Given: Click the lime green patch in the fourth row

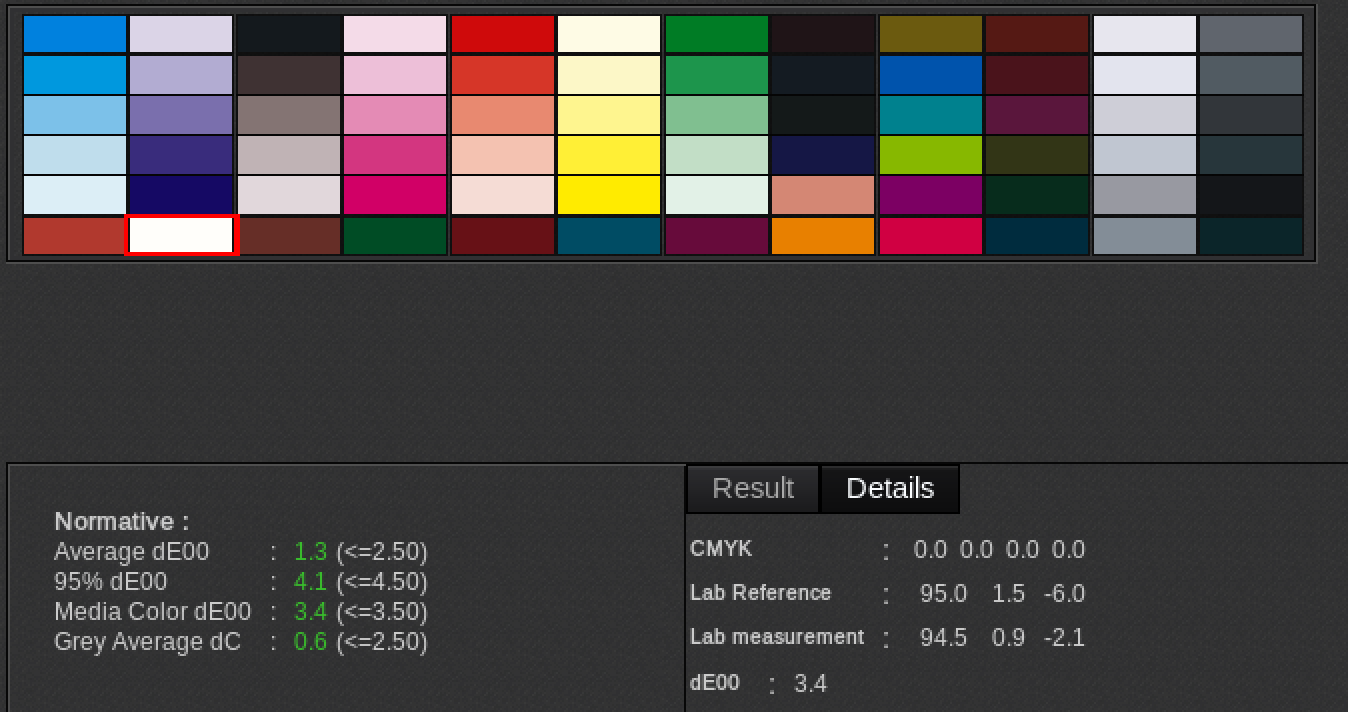Looking at the screenshot, I should coord(930,154).
